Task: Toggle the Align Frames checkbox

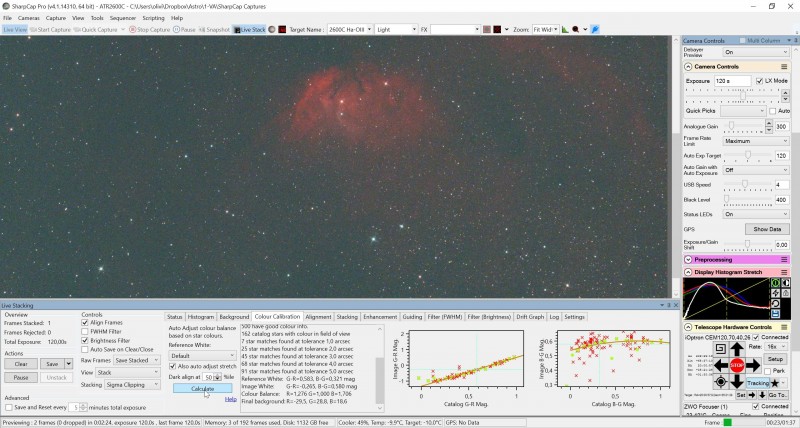Action: coord(85,322)
